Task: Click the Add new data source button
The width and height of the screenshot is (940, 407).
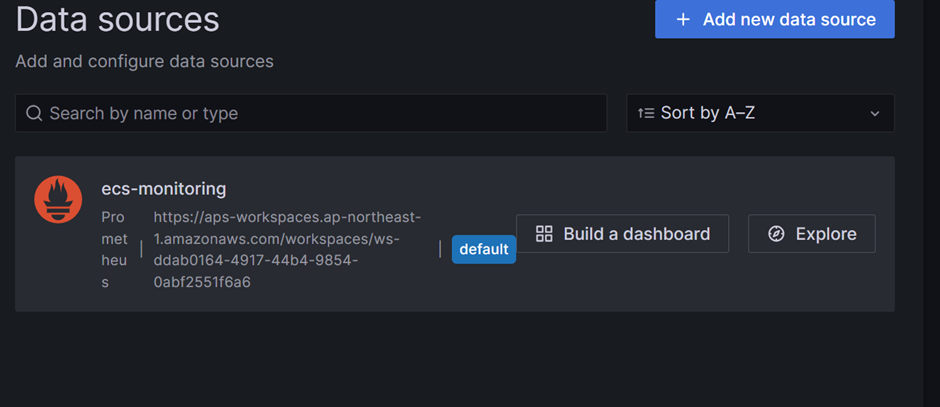Action: point(775,19)
